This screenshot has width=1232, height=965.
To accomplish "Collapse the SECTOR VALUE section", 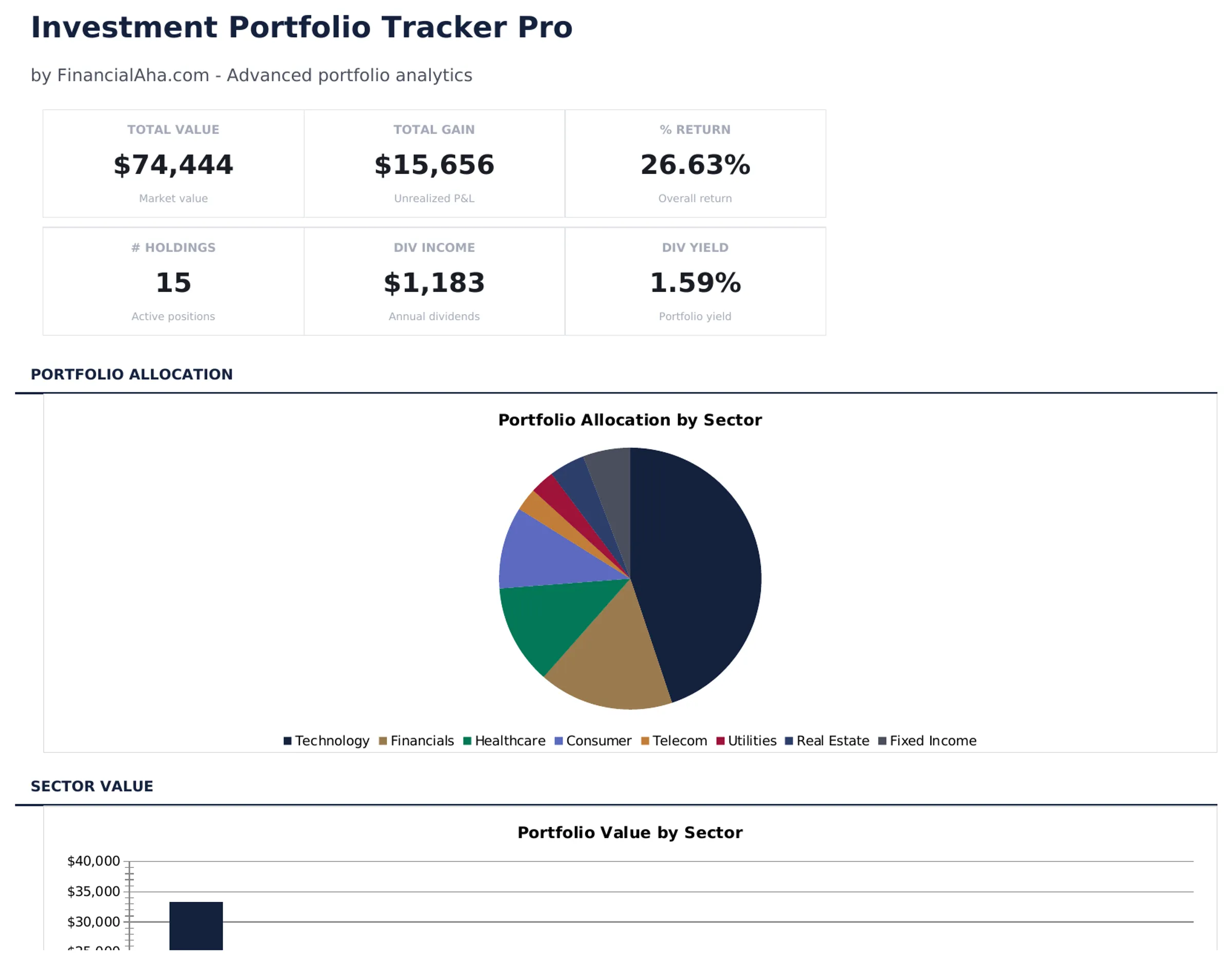I will [92, 786].
